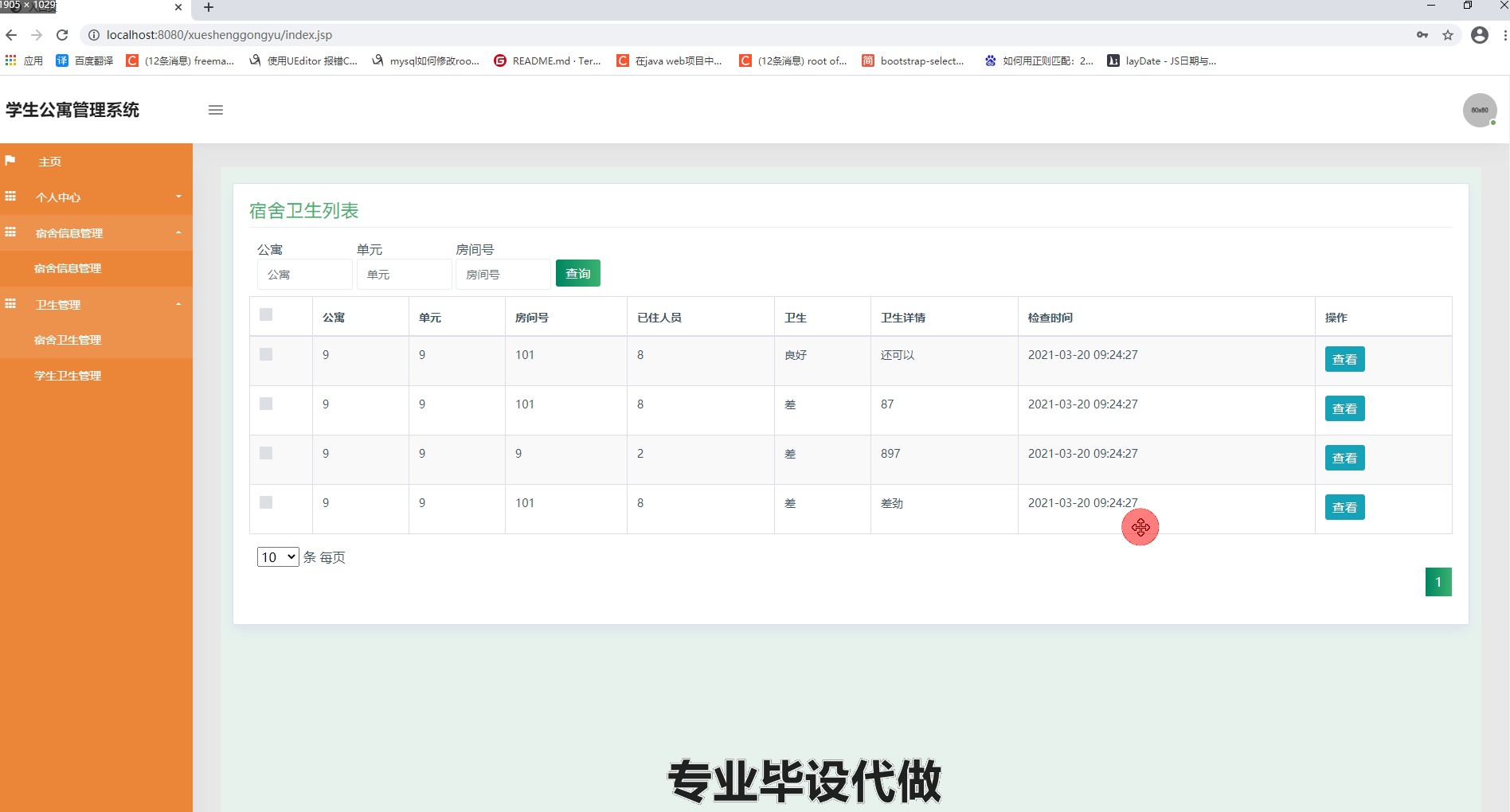
Task: Click the grid icon beside 宿舍信息管理 heading
Action: tap(10, 232)
